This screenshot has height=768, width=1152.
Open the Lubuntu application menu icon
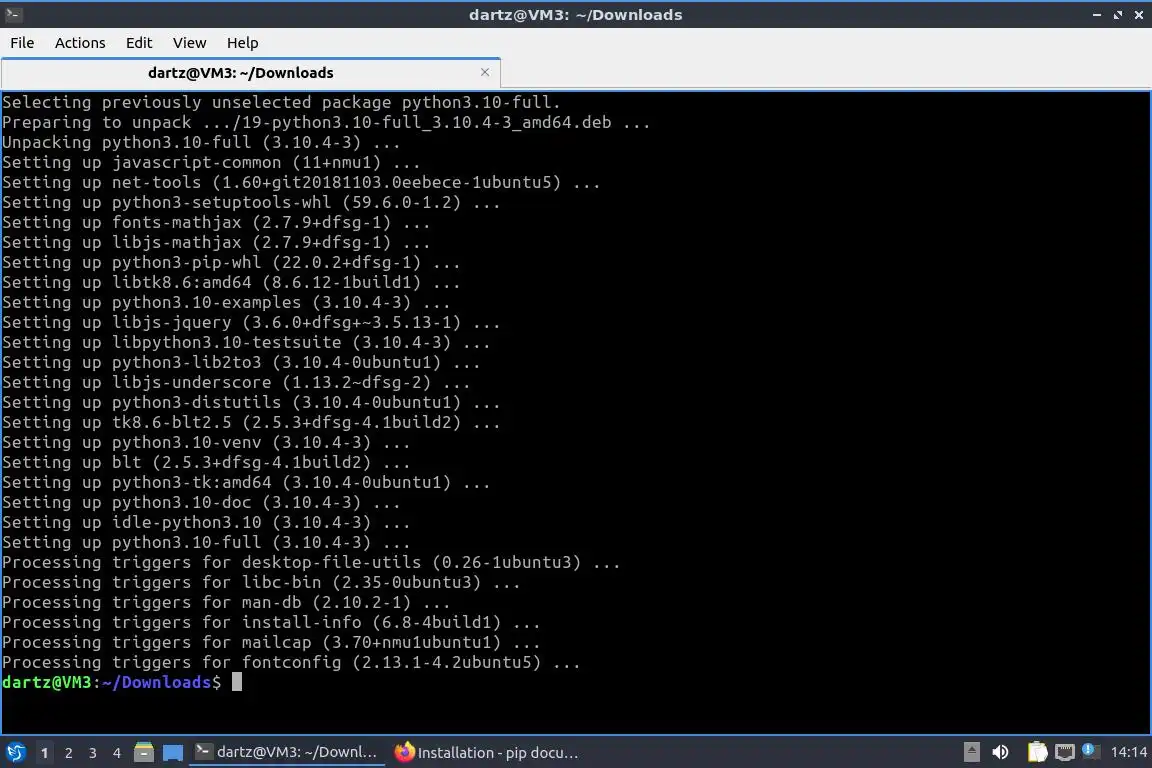(x=15, y=752)
